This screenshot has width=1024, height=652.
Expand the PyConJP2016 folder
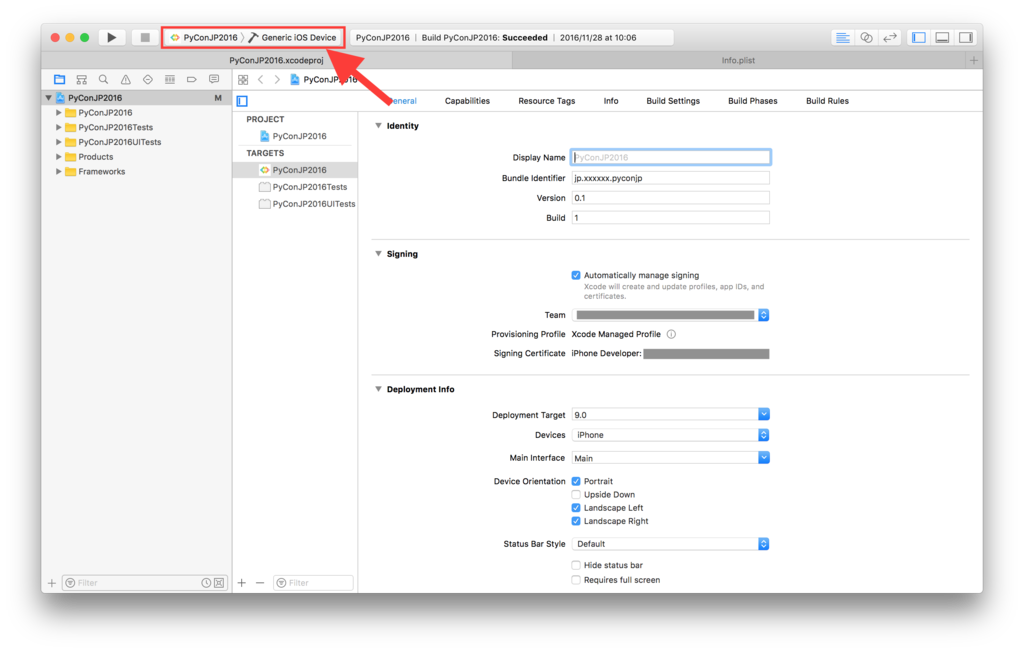[x=59, y=112]
